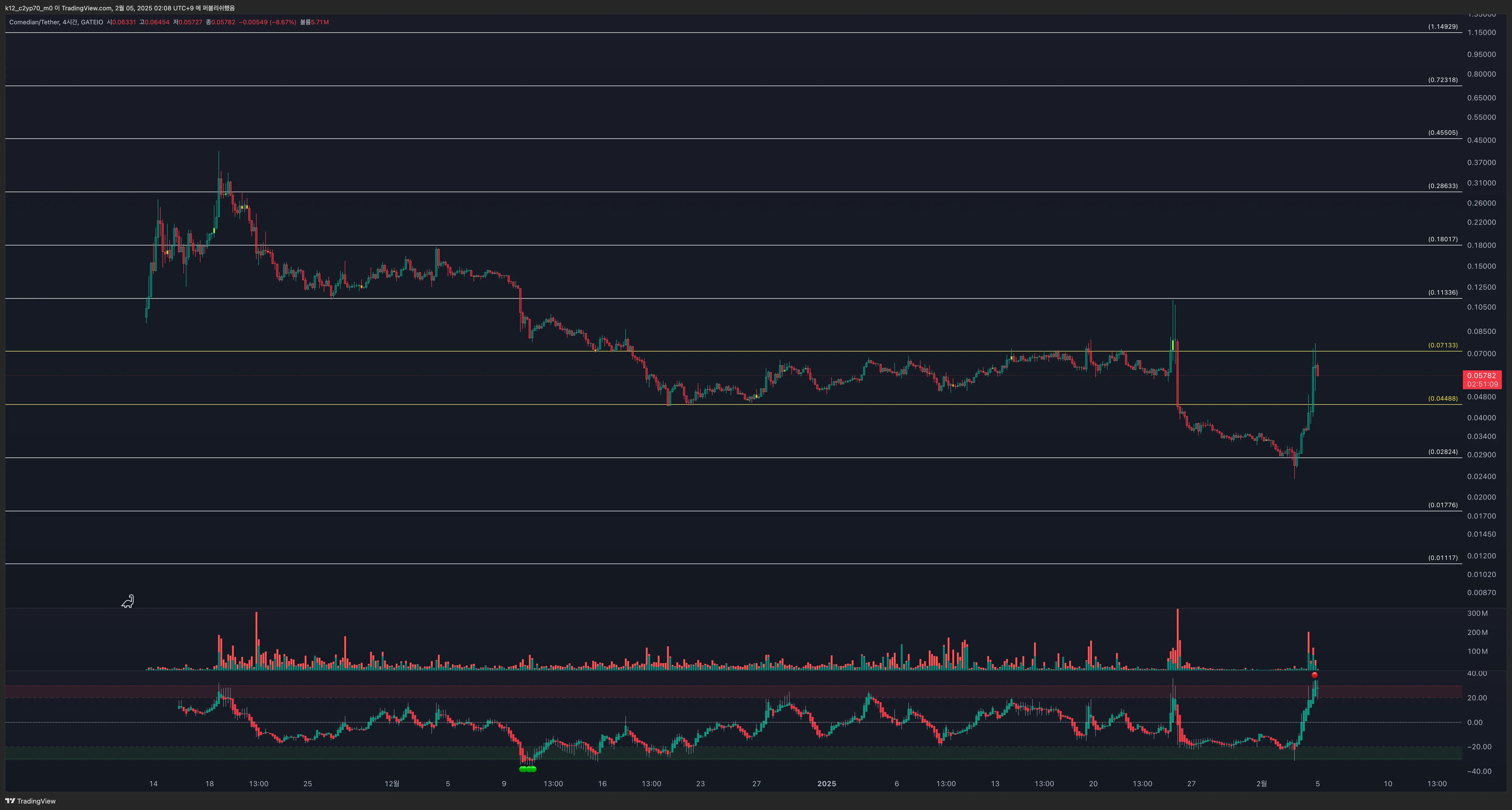Click 0.65000 on the price axis
The width and height of the screenshot is (1512, 810).
[1481, 98]
